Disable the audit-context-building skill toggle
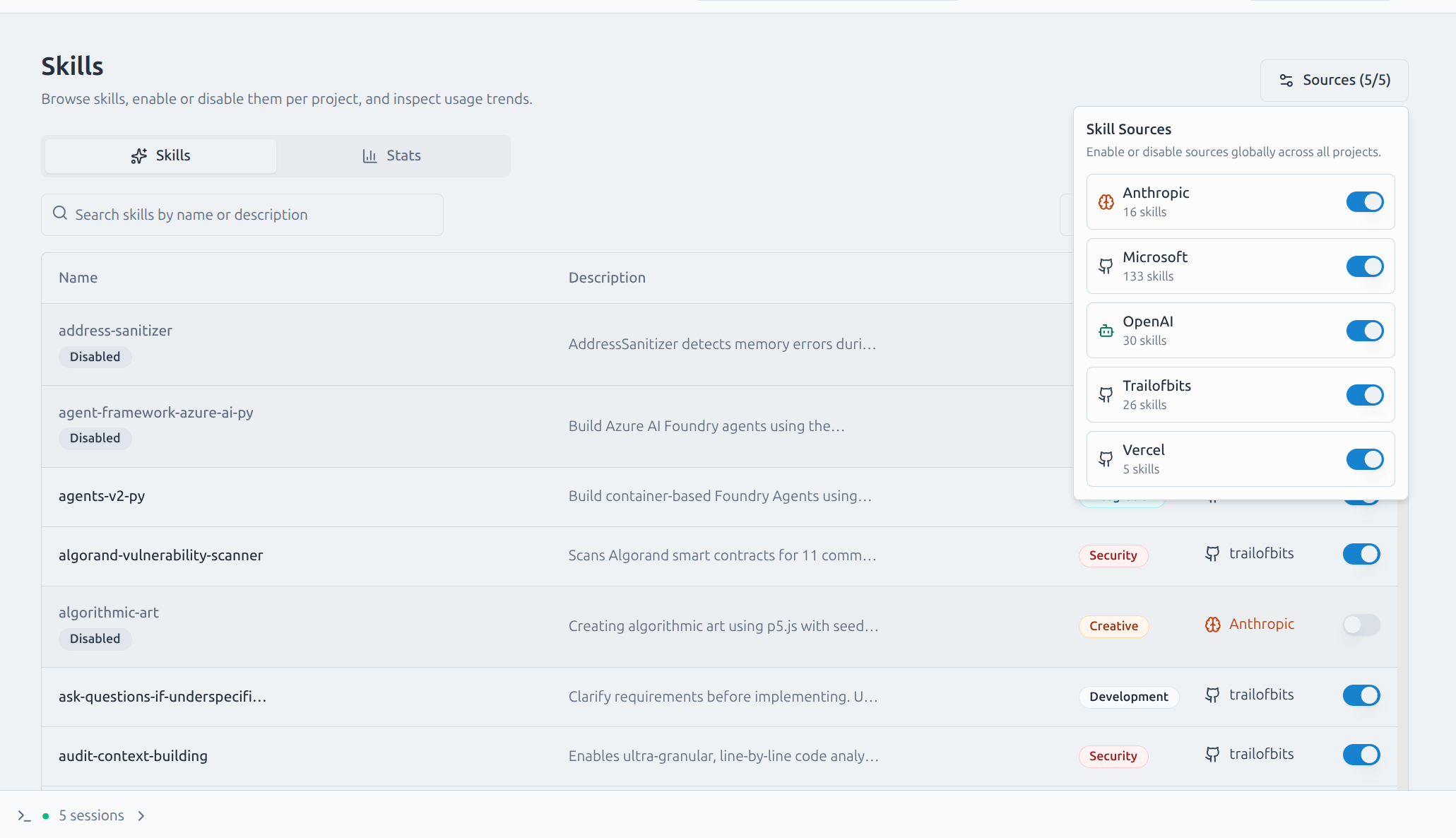Image resolution: width=1456 pixels, height=838 pixels. 1361,755
